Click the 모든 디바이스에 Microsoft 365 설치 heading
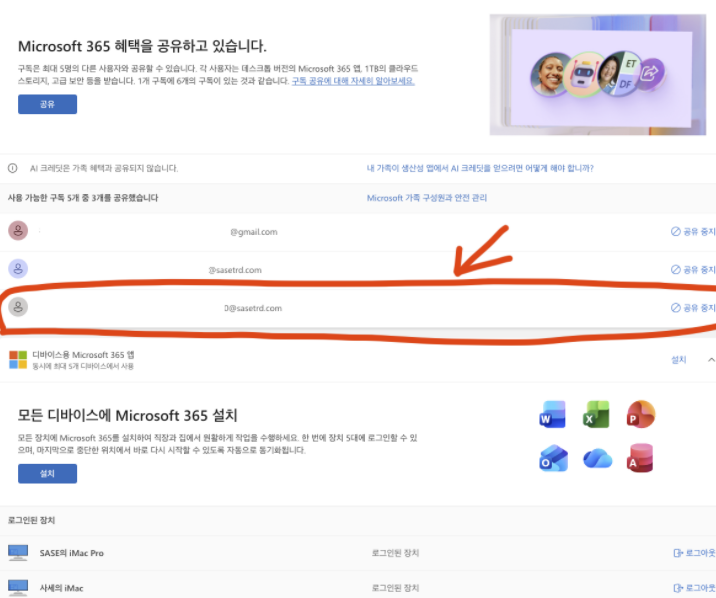The image size is (716, 598). 127,415
